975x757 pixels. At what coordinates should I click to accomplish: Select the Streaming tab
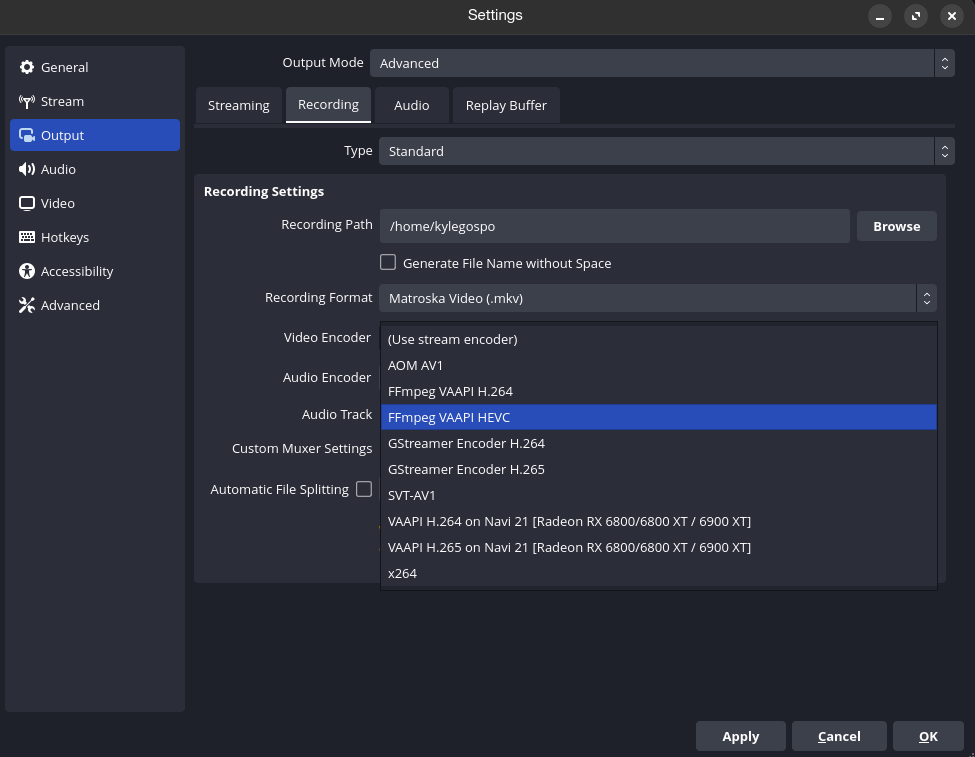click(238, 104)
